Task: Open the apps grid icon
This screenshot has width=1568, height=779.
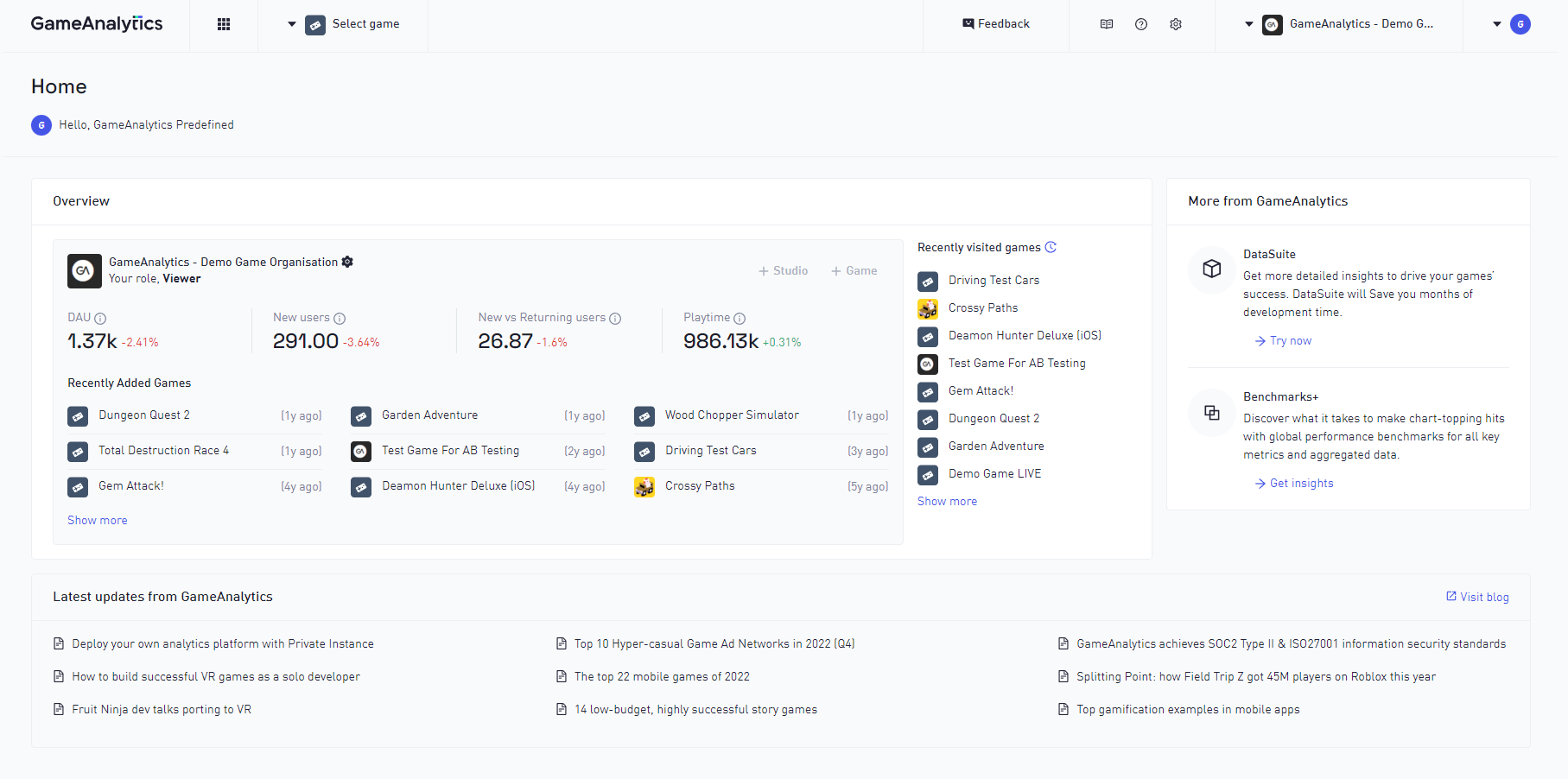Action: point(224,24)
